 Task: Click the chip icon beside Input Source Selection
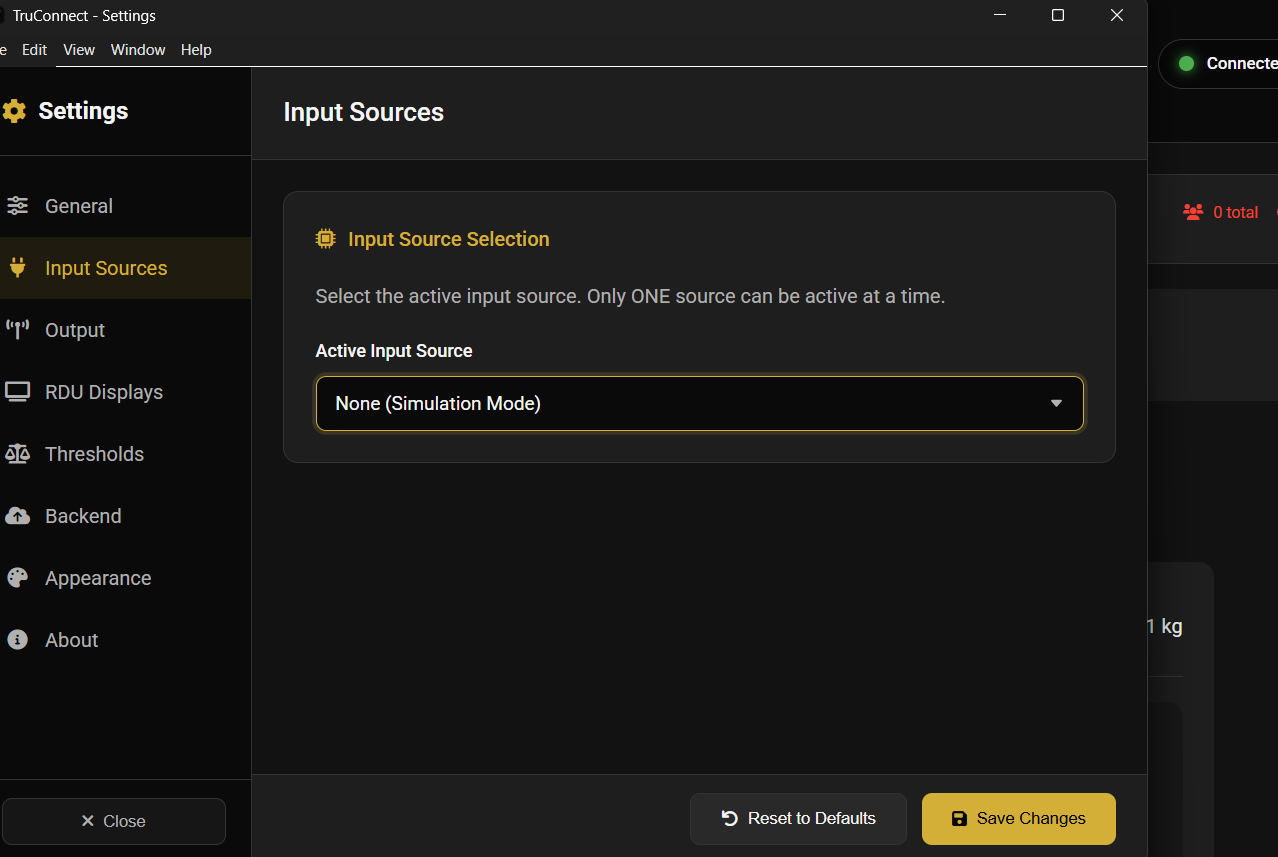tap(325, 239)
